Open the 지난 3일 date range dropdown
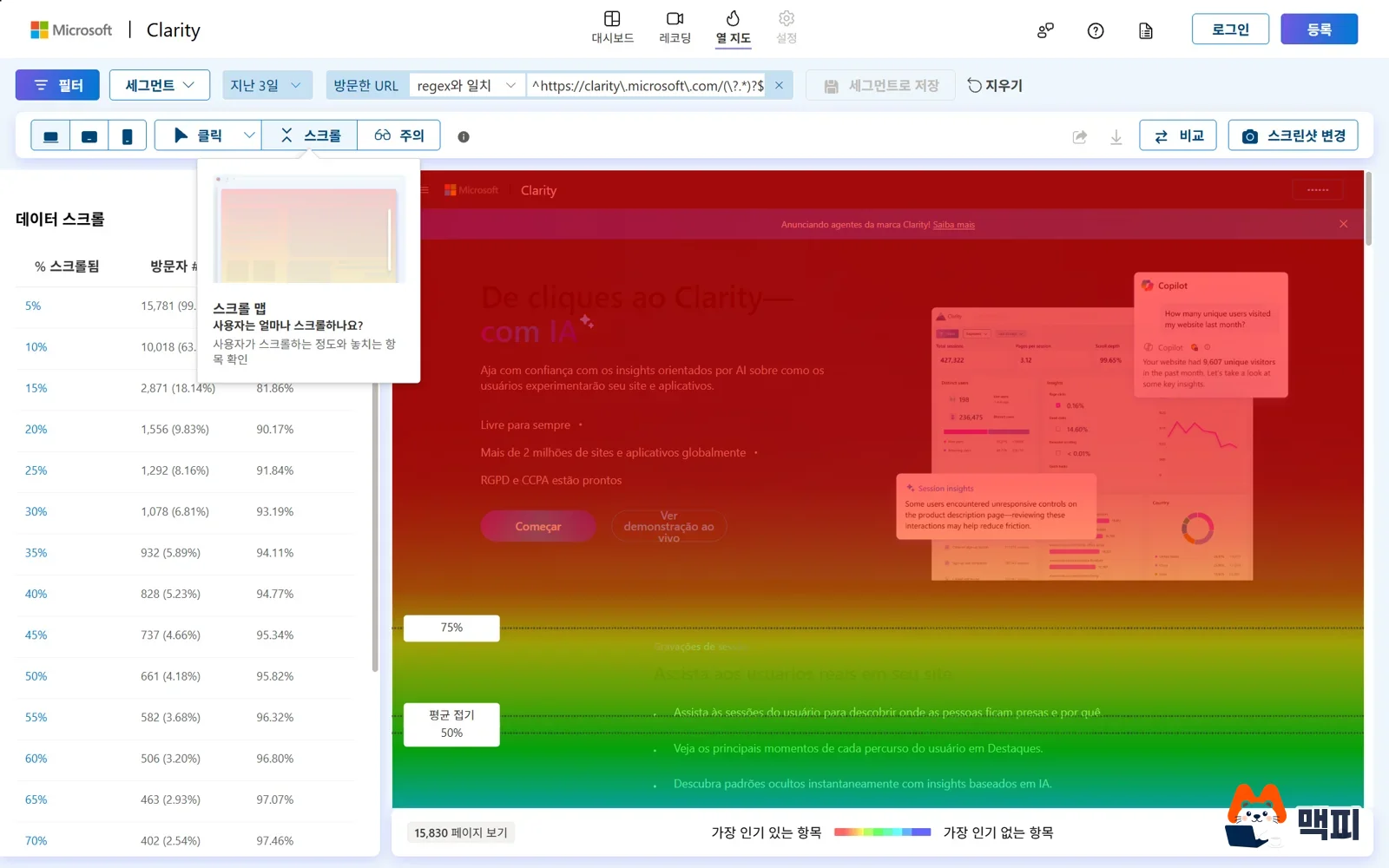The image size is (1389, 868). click(x=267, y=85)
